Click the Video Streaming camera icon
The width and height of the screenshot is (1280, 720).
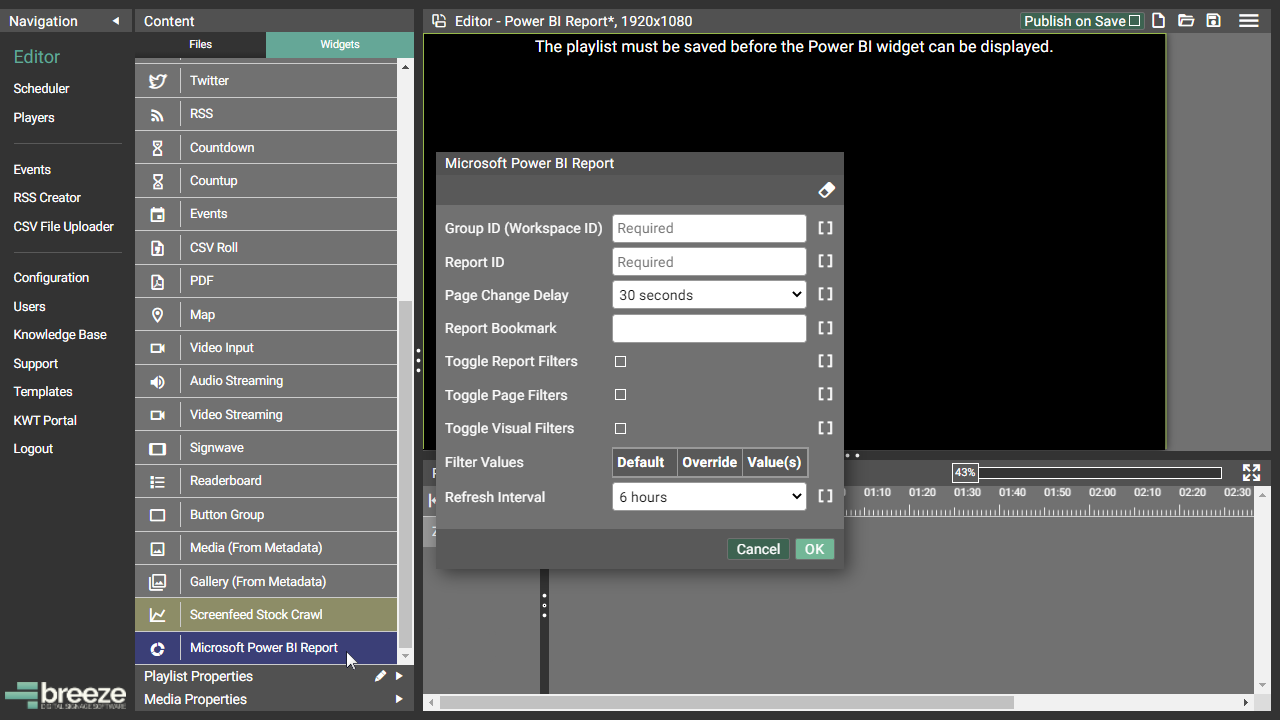pyautogui.click(x=157, y=415)
